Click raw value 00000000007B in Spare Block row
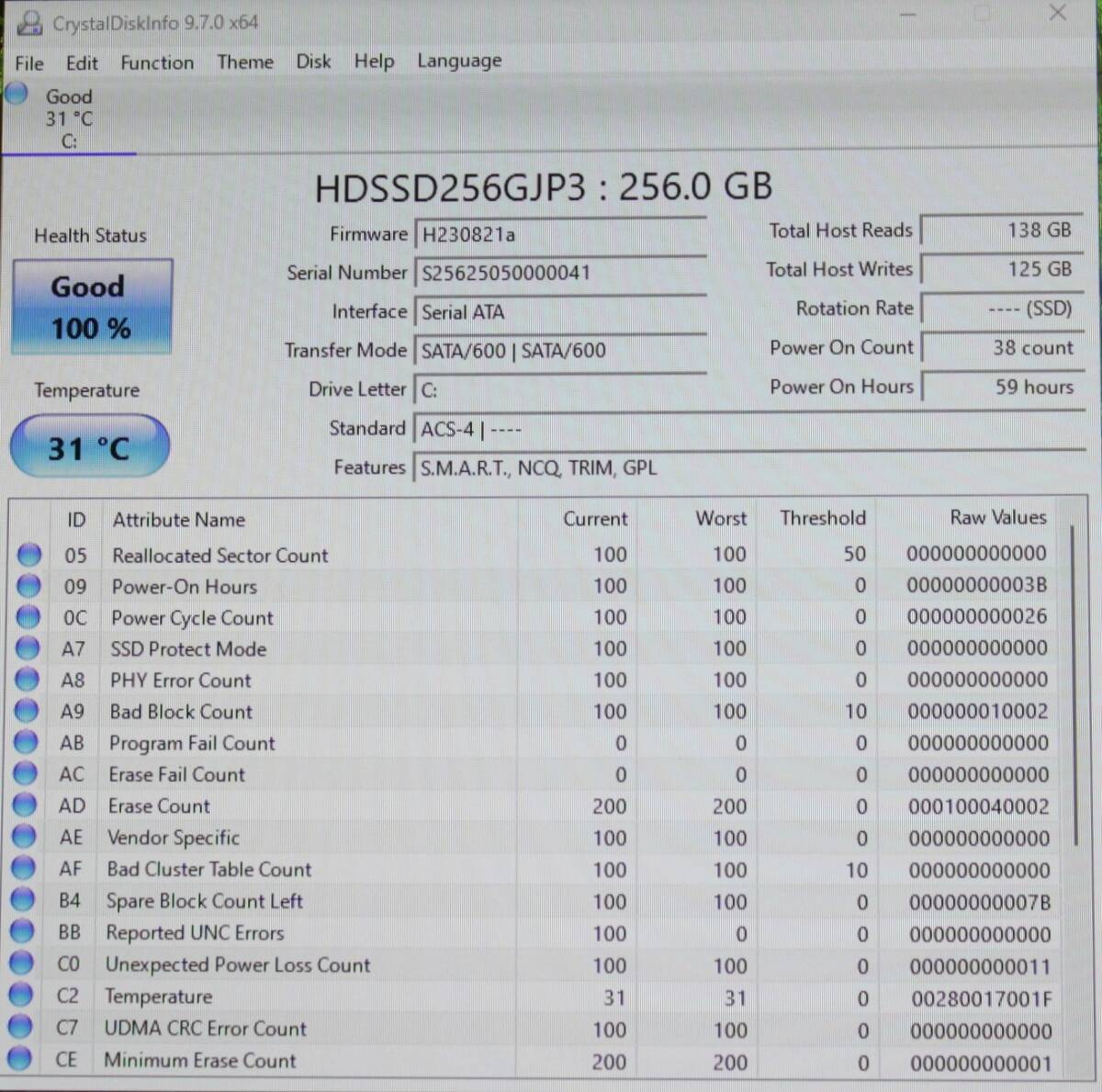 (980, 903)
